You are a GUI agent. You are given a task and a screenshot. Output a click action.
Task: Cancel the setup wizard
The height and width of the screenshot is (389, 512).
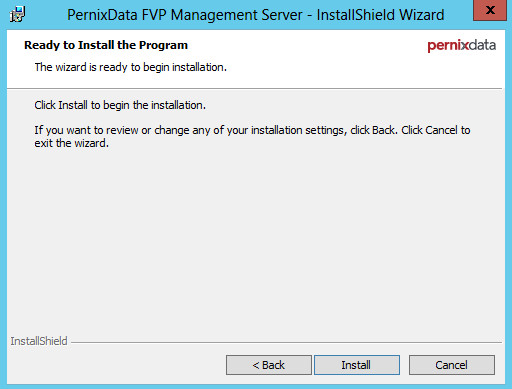(x=452, y=365)
